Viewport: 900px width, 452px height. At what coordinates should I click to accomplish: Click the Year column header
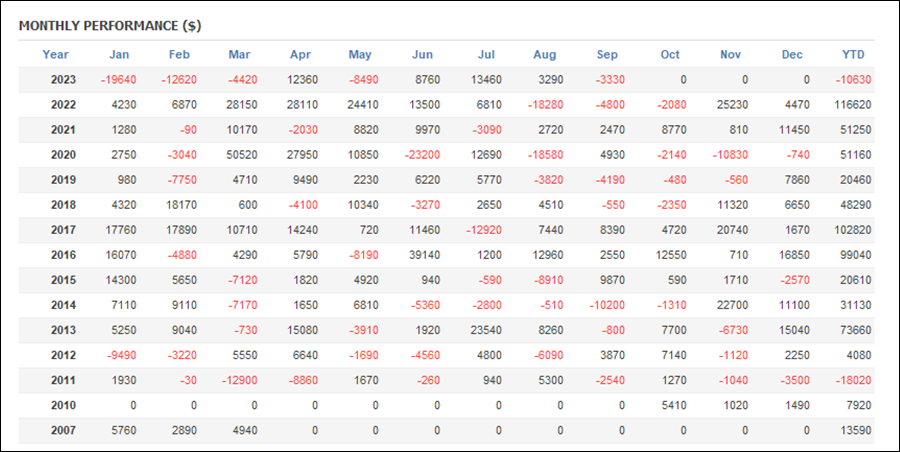(x=56, y=54)
